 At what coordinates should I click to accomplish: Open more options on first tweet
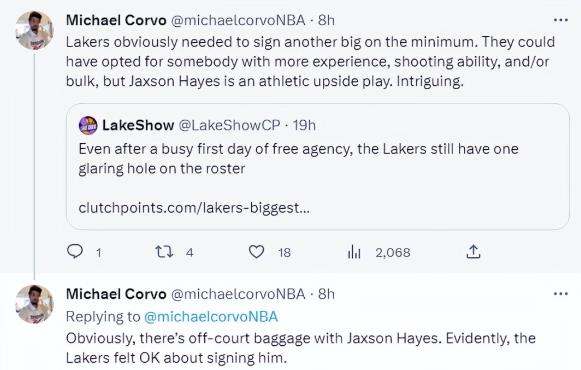click(x=560, y=20)
